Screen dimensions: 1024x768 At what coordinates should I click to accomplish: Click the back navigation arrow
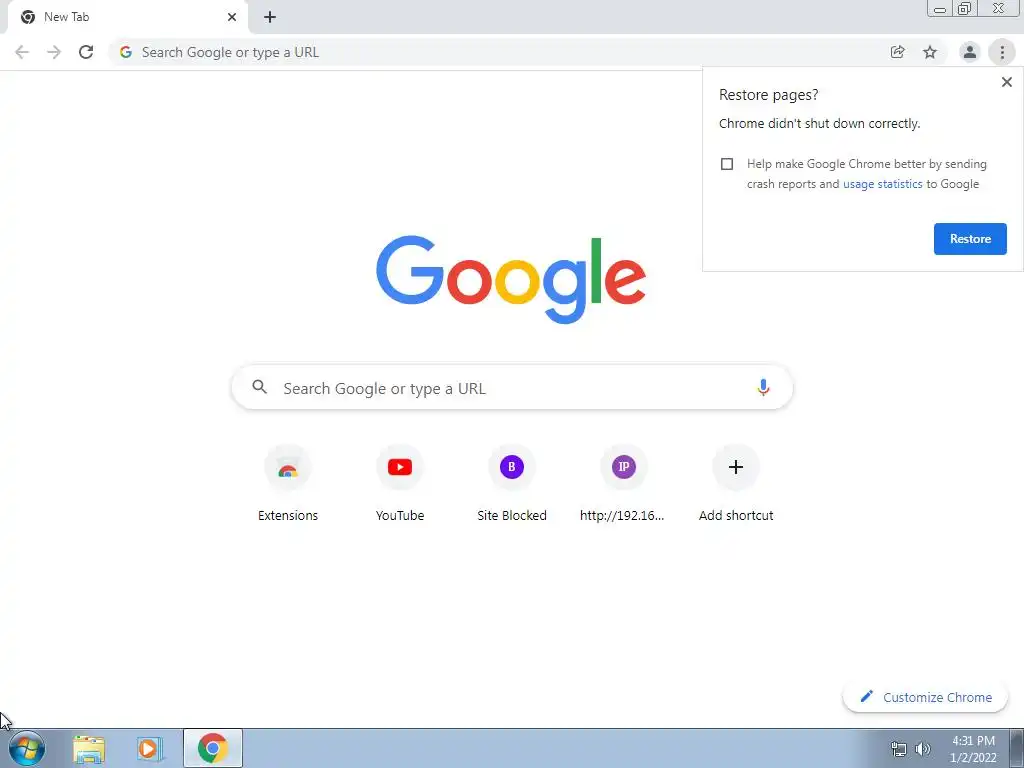22,52
